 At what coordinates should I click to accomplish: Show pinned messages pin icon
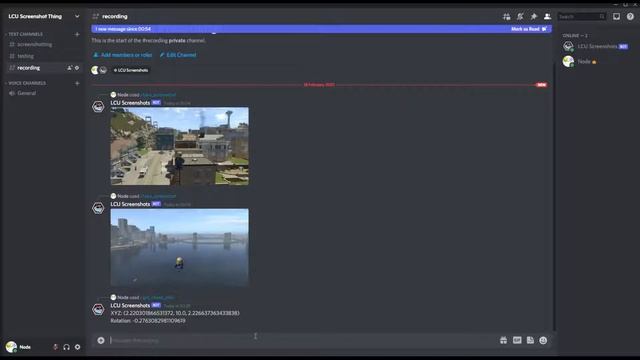click(533, 16)
